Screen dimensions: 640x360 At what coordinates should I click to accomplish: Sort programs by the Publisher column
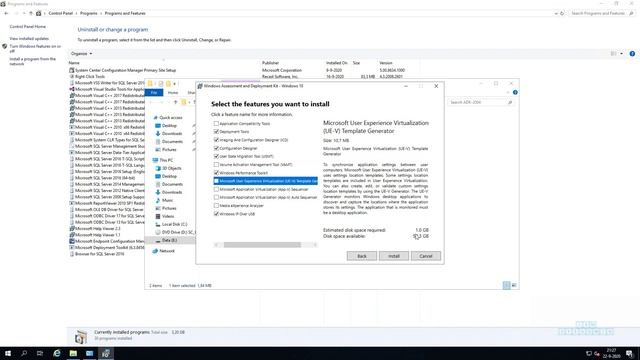coord(270,63)
